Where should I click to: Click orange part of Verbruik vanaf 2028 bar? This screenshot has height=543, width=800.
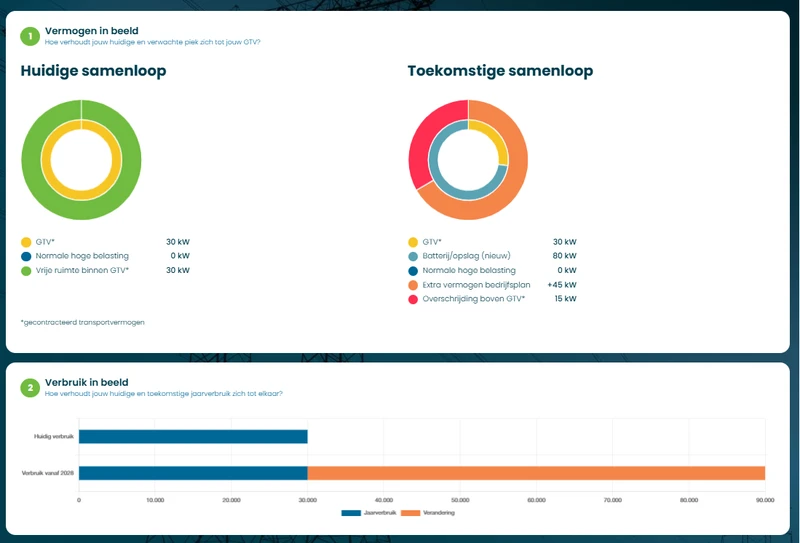(x=536, y=473)
